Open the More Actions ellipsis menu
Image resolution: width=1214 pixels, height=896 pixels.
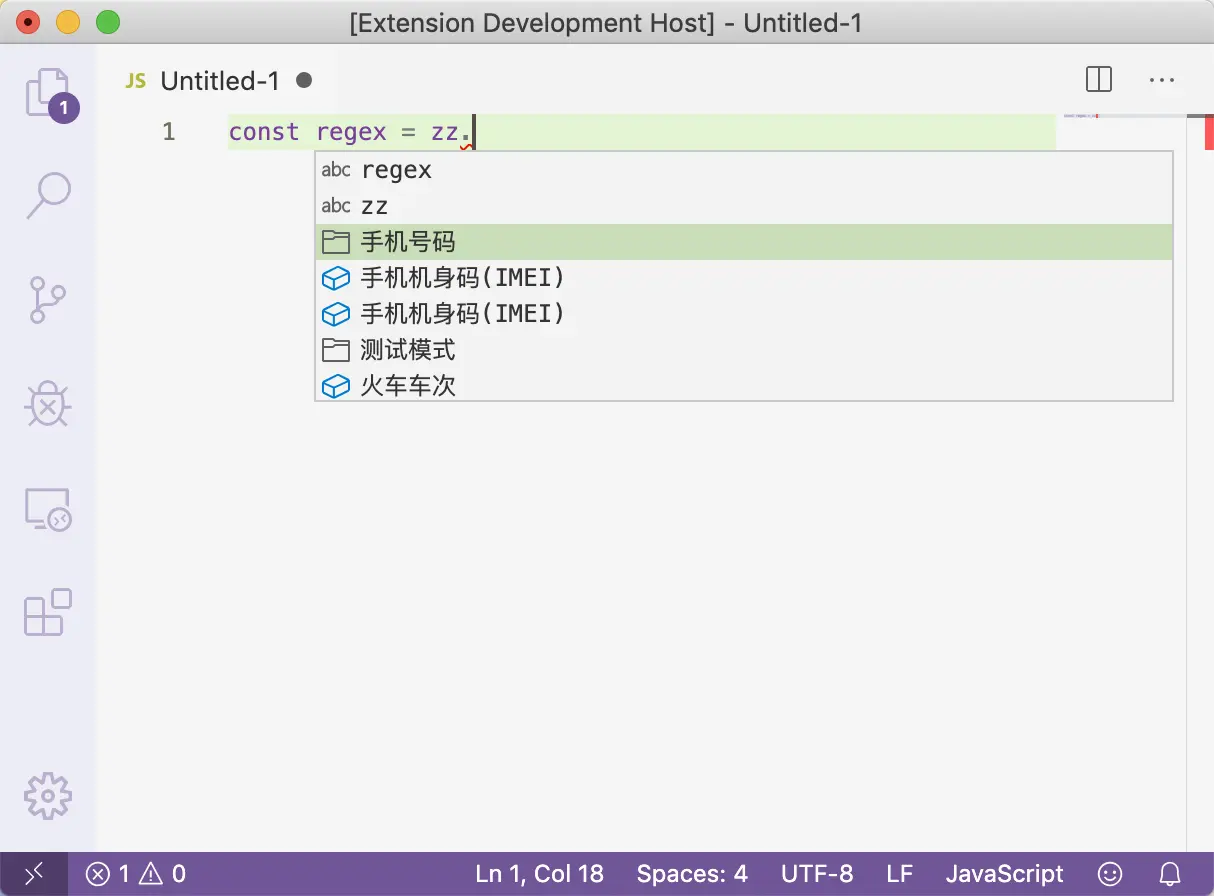(x=1162, y=80)
